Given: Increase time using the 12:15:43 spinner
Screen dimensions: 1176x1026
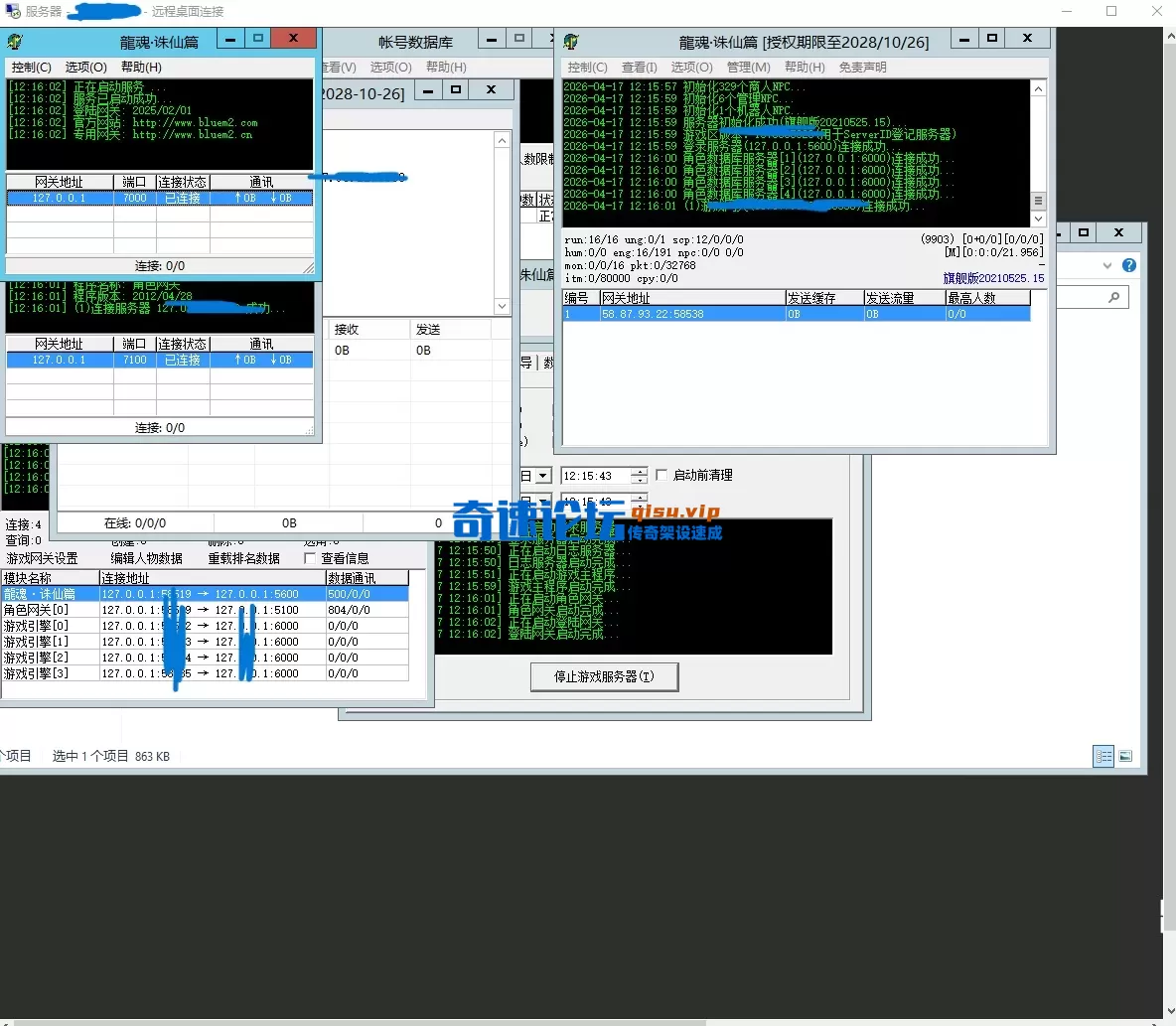Looking at the screenshot, I should coord(639,472).
